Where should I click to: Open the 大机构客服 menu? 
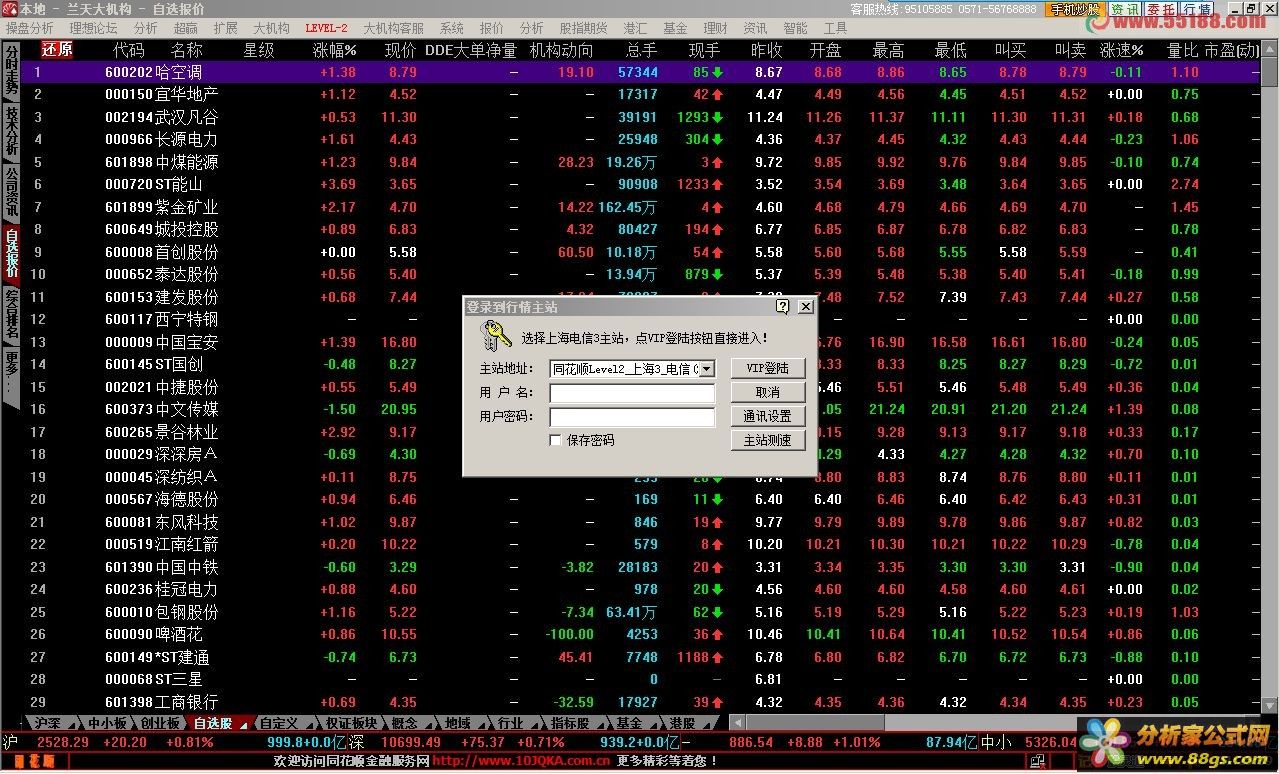pos(393,28)
